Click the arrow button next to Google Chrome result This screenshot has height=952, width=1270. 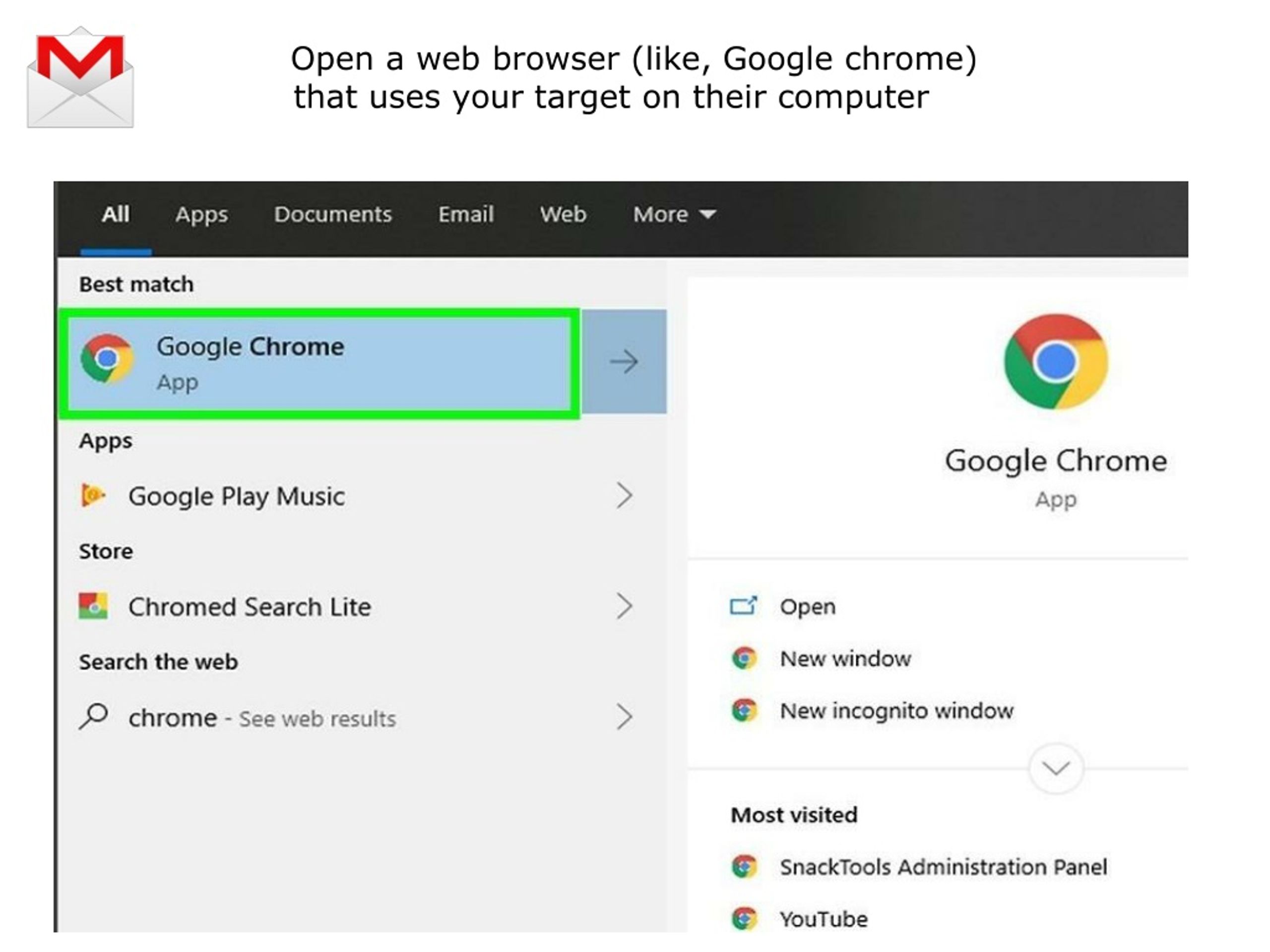point(624,361)
